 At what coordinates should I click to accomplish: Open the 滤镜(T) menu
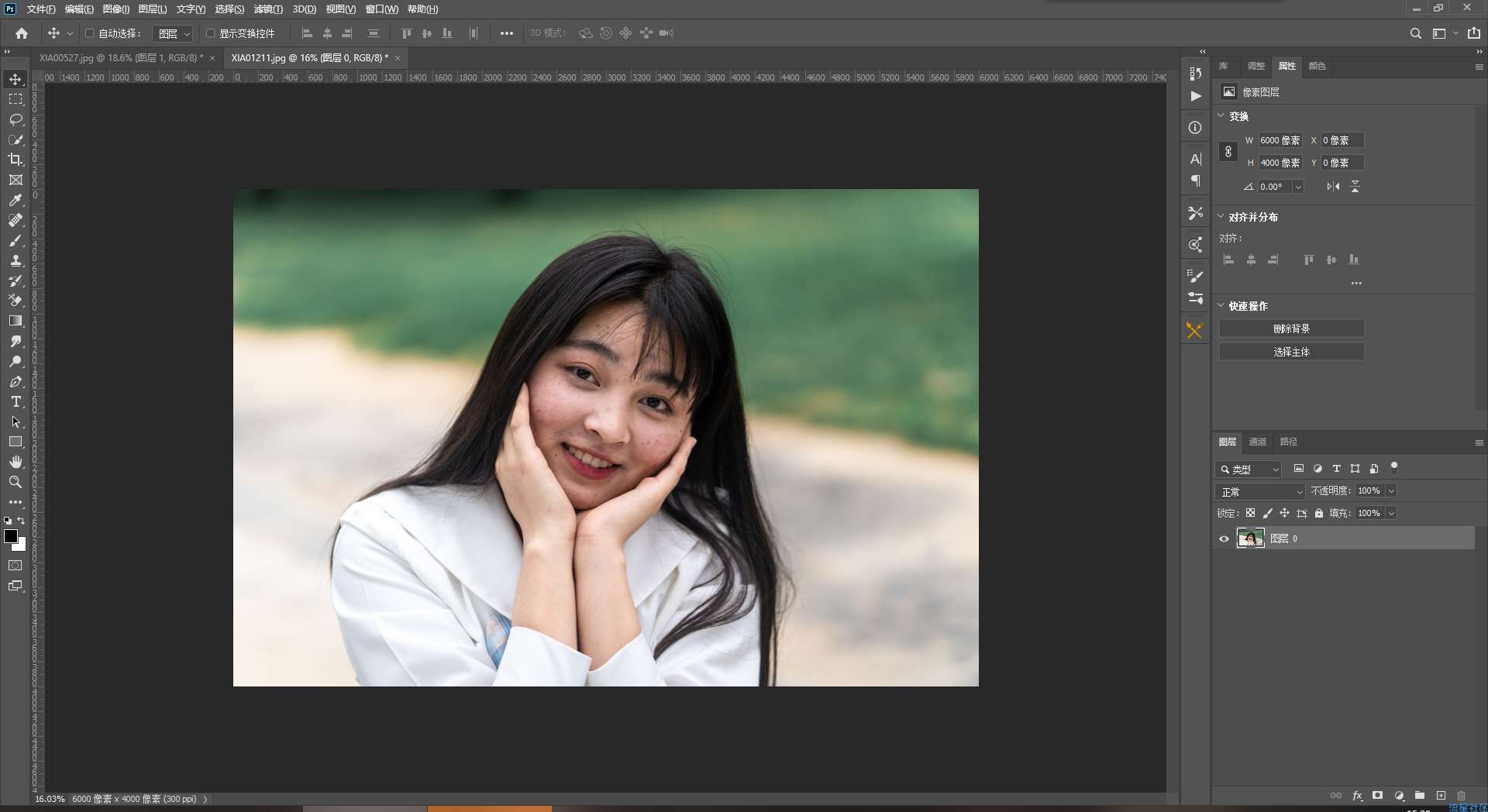point(268,9)
